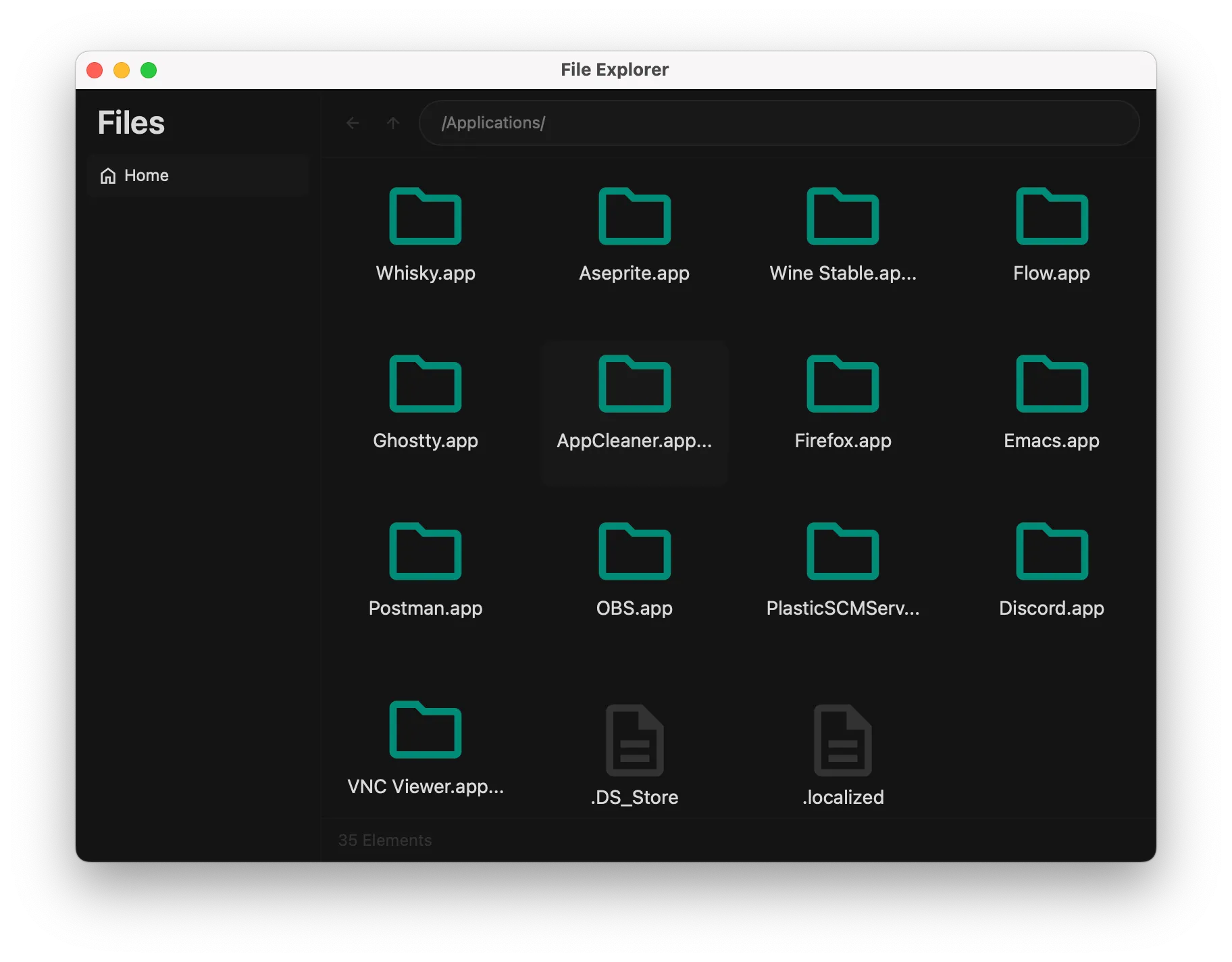Close the File Explorer window

tap(95, 70)
